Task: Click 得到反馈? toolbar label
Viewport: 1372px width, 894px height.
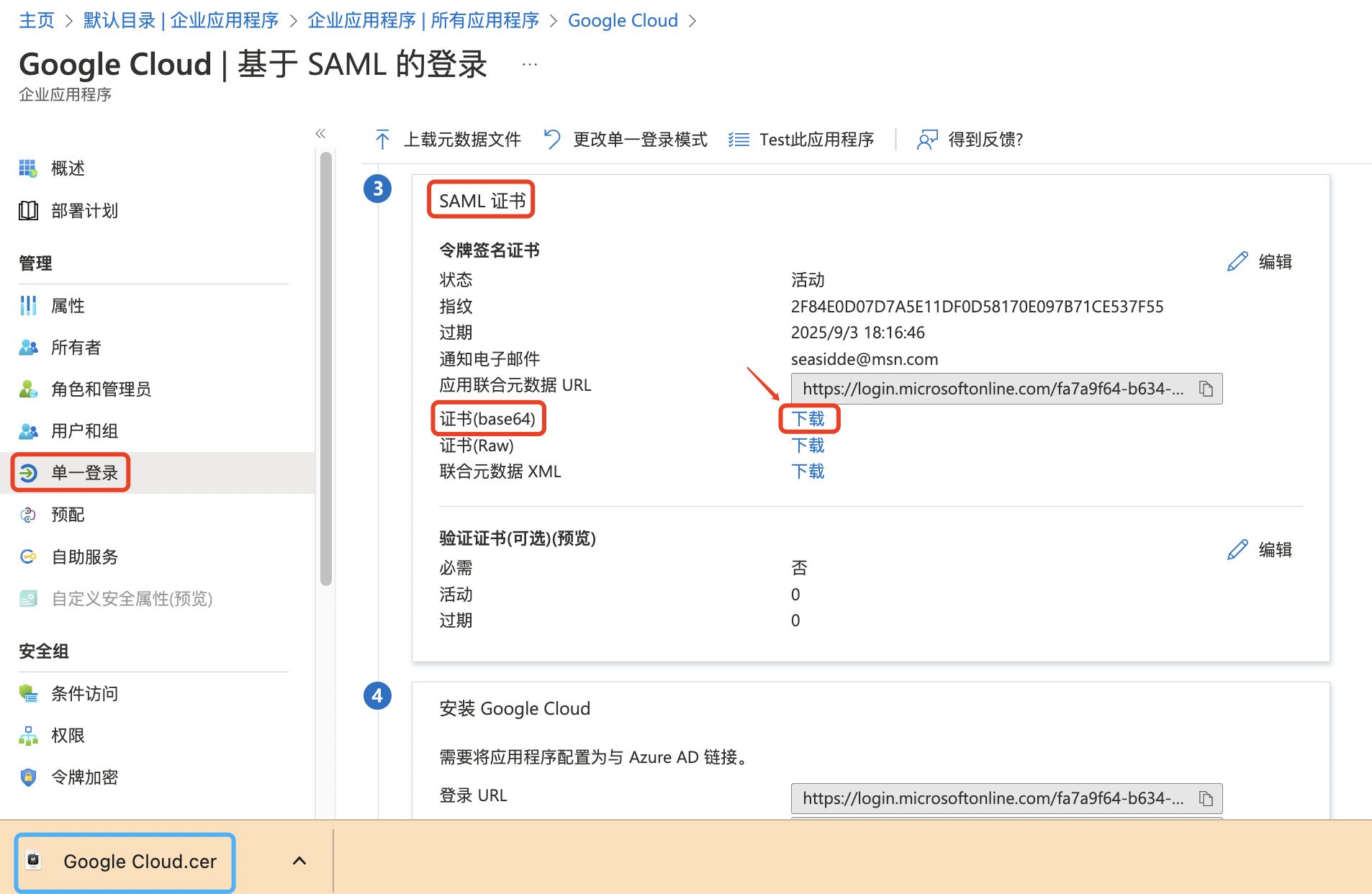Action: point(985,140)
